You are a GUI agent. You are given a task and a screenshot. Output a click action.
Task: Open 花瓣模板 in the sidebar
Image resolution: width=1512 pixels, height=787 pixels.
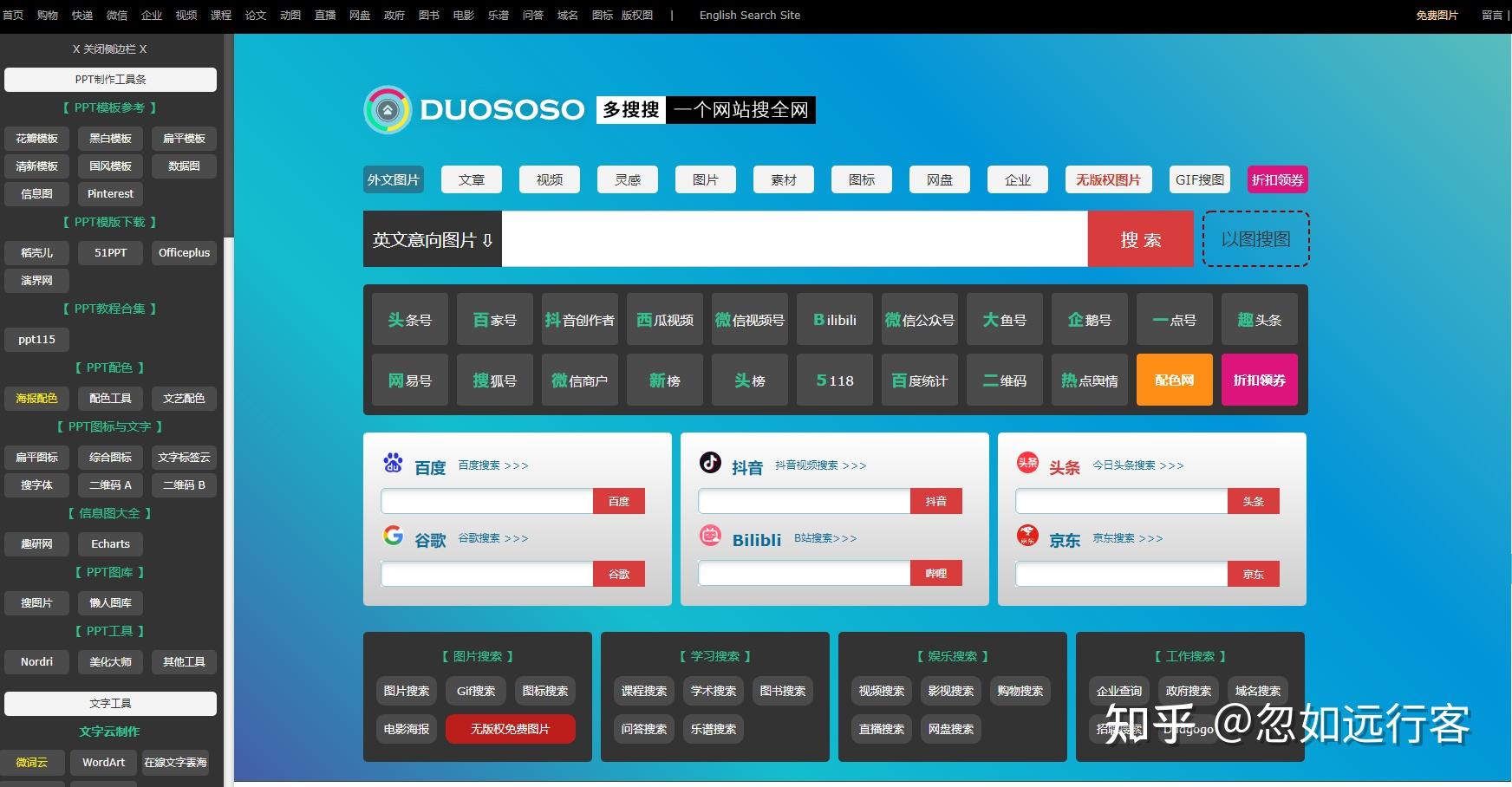(x=36, y=138)
